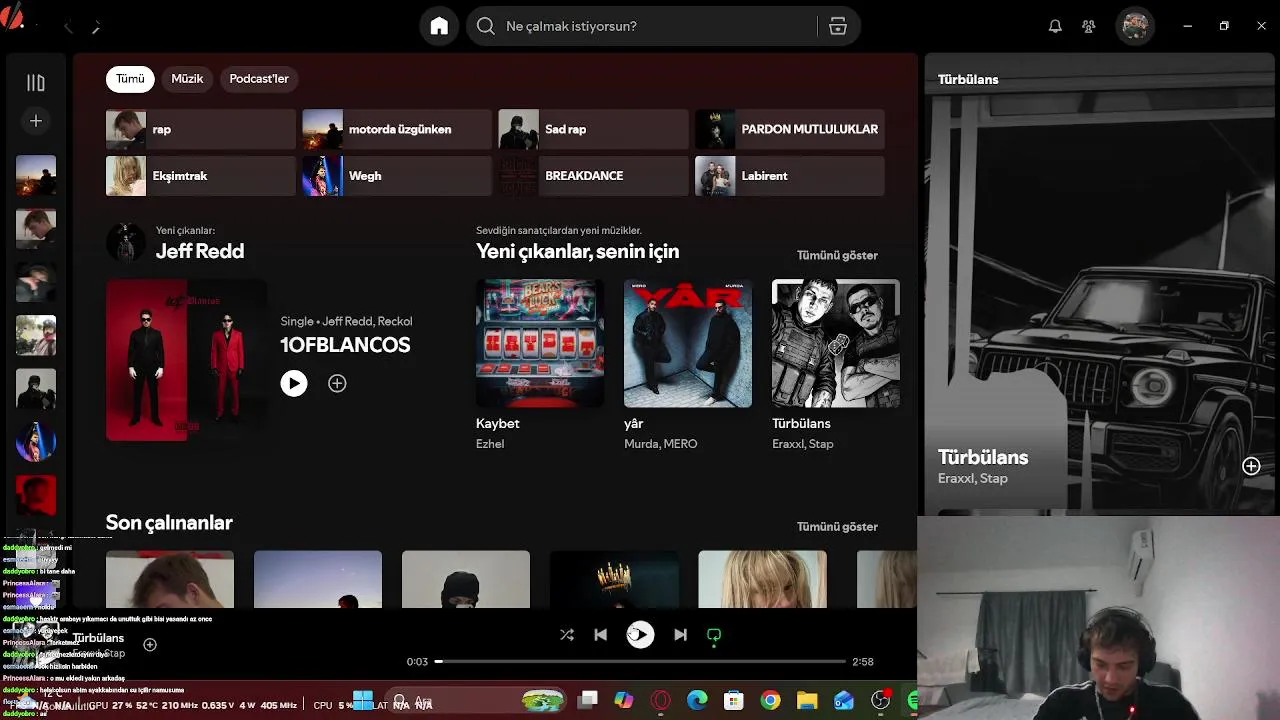The height and width of the screenshot is (720, 1280).
Task: Play the 1OFBLANCOS single
Action: click(294, 383)
